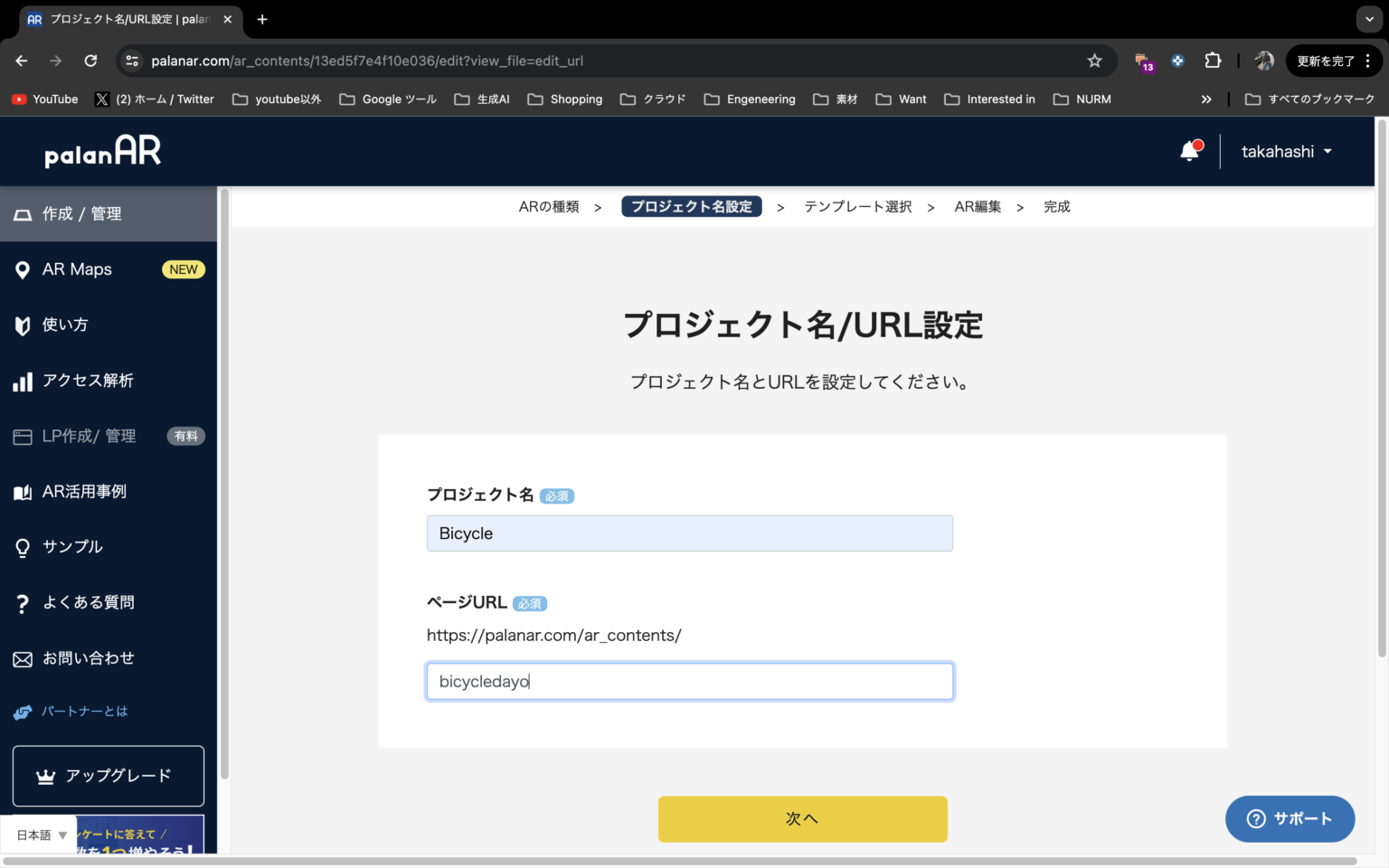Click the アップグレード button
The image size is (1389, 868).
click(107, 776)
